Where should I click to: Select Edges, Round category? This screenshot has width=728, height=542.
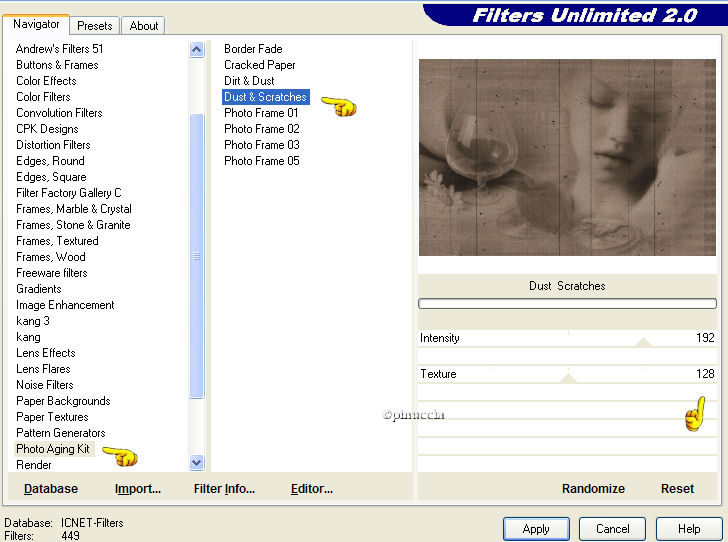point(50,161)
